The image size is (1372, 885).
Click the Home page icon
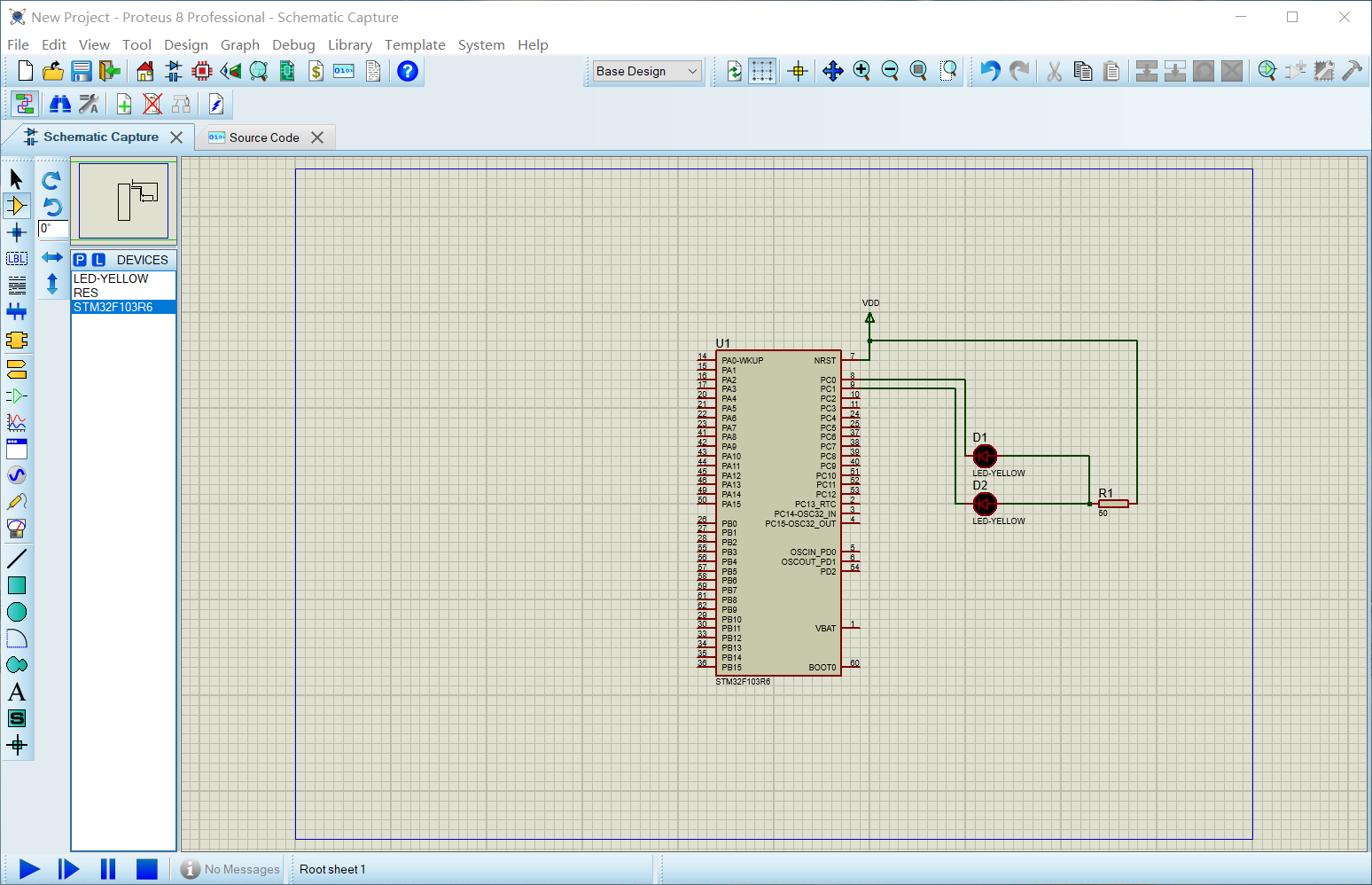pyautogui.click(x=145, y=71)
